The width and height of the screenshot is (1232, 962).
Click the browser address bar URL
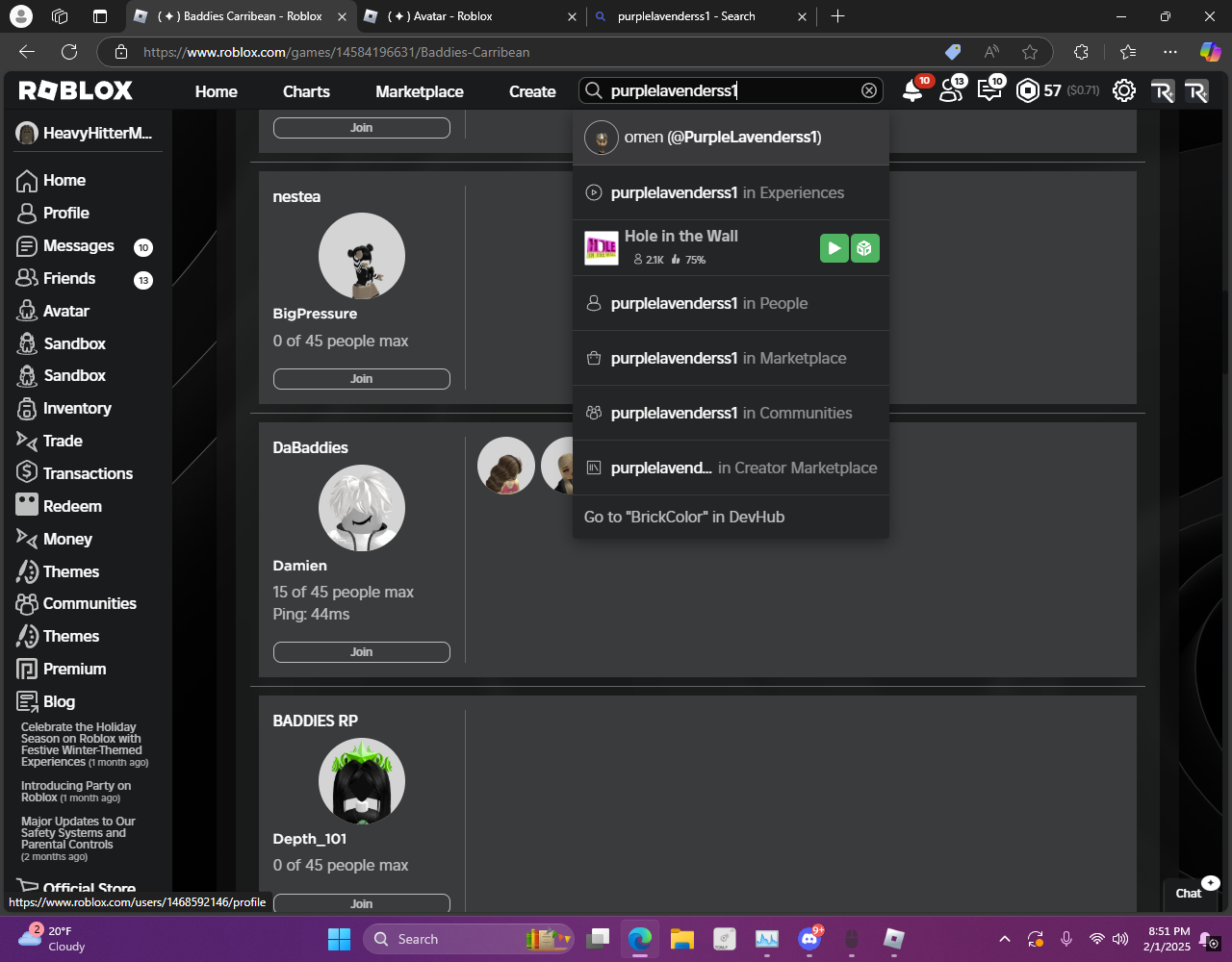tap(337, 52)
